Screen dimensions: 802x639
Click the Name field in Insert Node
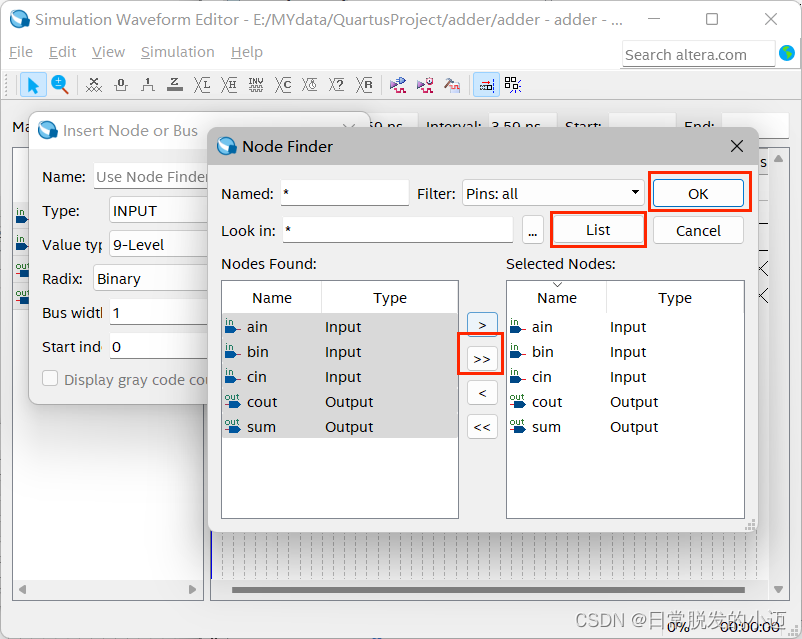(151, 177)
